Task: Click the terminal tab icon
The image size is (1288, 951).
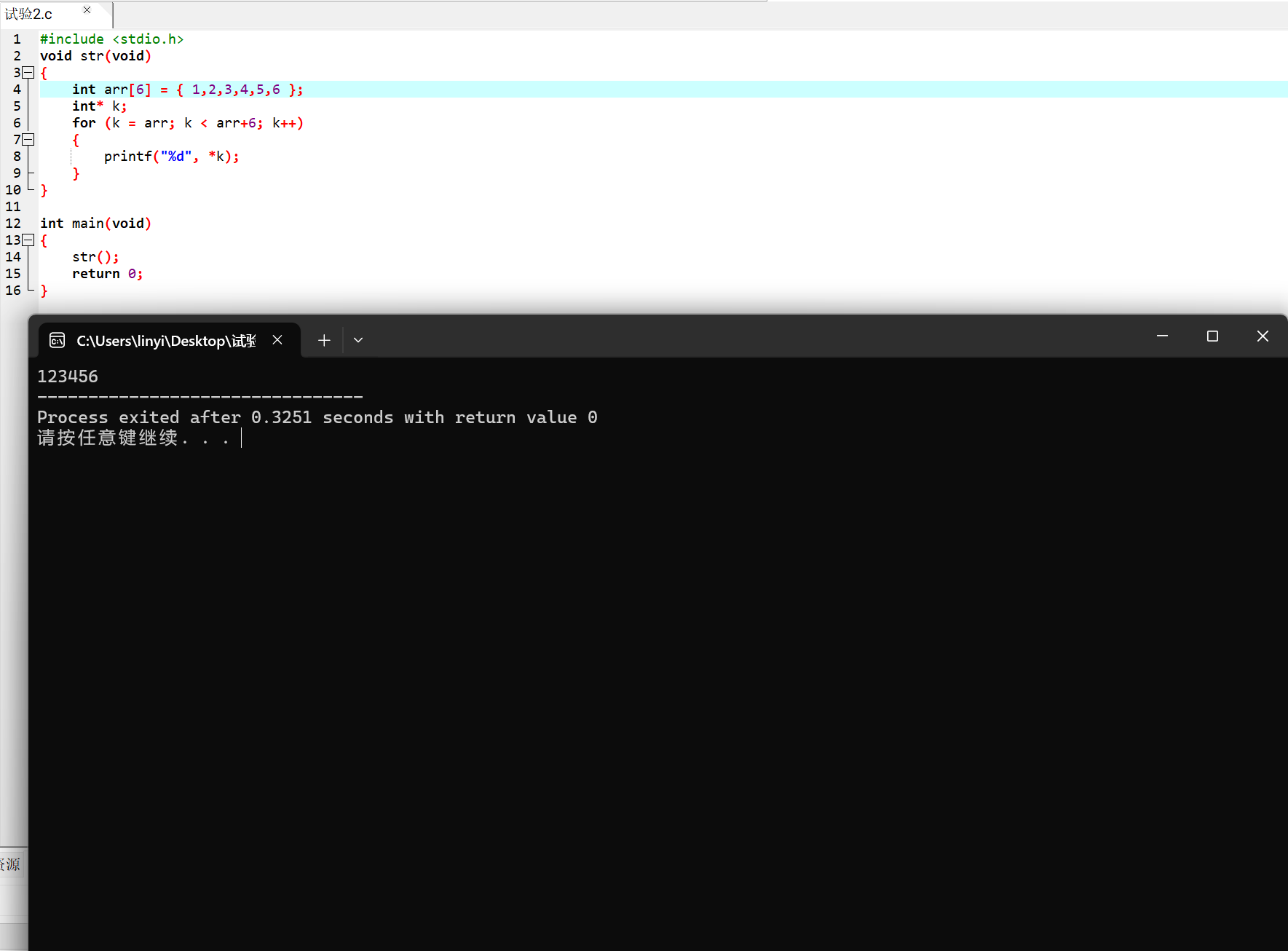Action: pyautogui.click(x=57, y=340)
